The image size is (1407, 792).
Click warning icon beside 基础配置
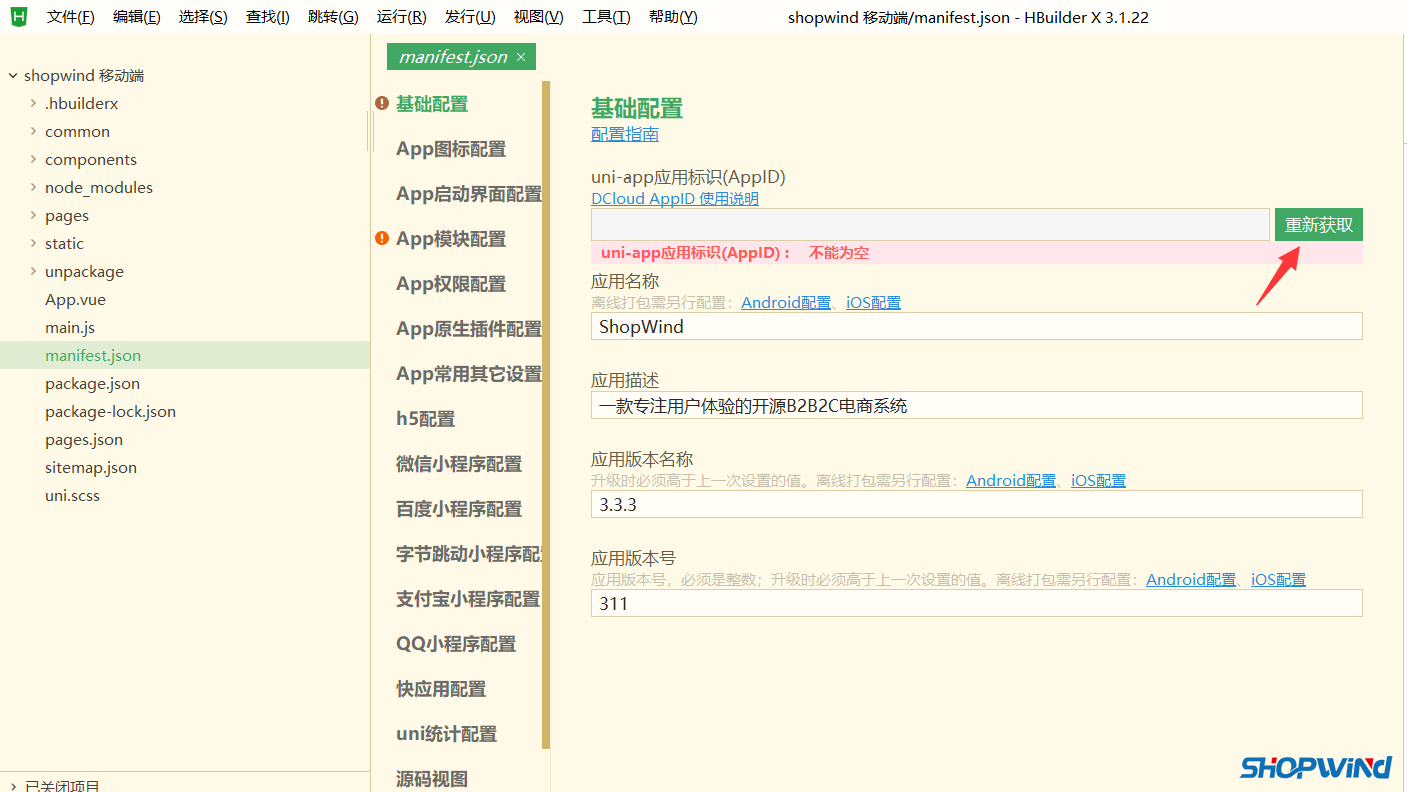pyautogui.click(x=382, y=103)
